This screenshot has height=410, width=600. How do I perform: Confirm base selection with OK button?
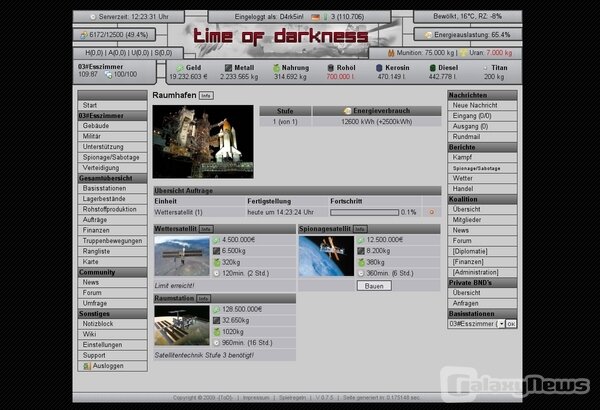pyautogui.click(x=511, y=324)
